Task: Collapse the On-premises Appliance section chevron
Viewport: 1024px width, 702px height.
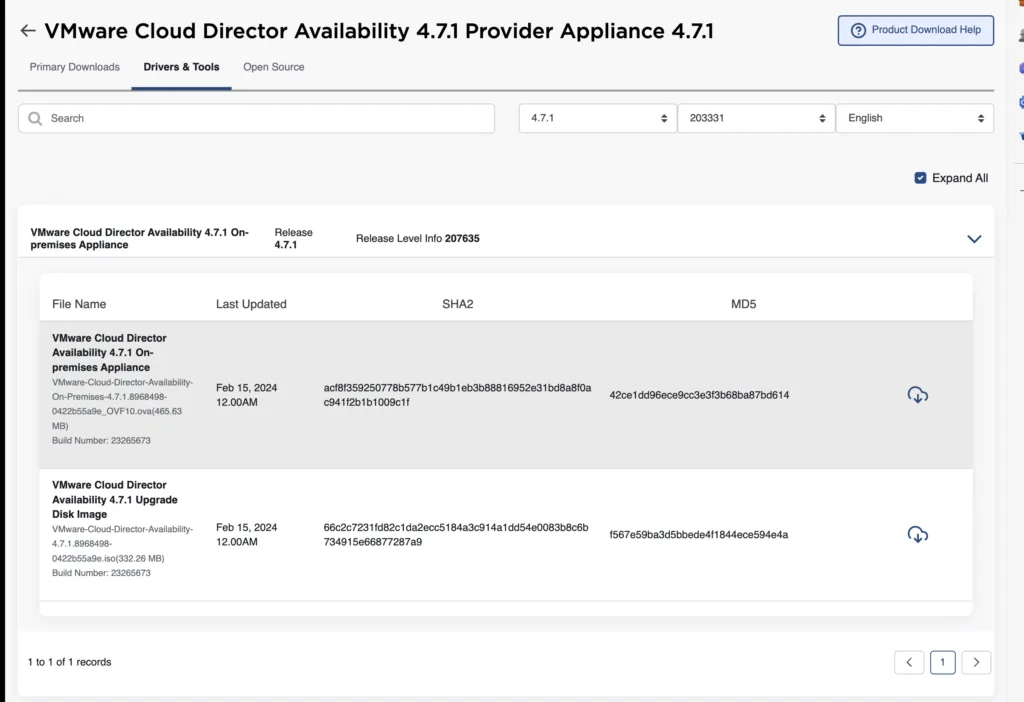Action: click(x=974, y=239)
